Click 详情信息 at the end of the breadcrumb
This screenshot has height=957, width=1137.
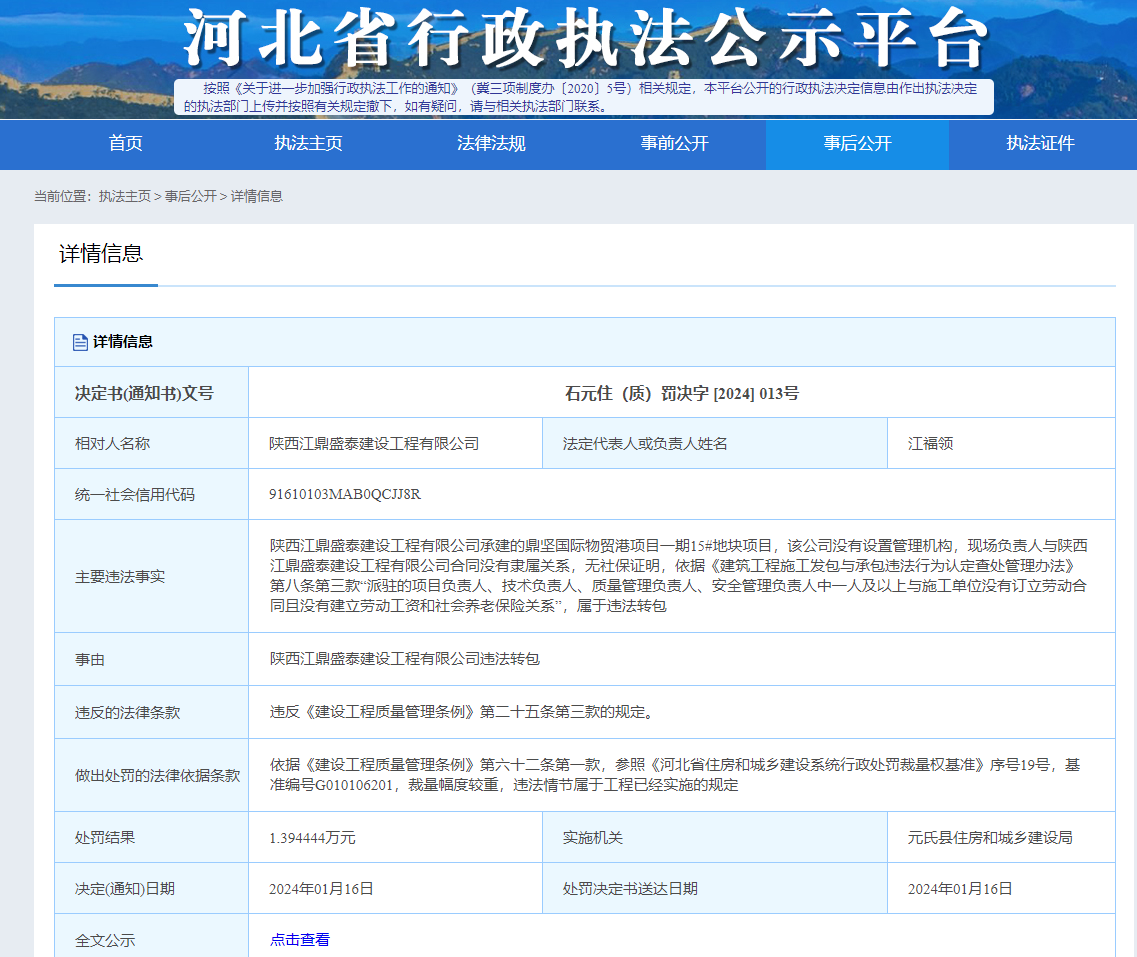(257, 196)
